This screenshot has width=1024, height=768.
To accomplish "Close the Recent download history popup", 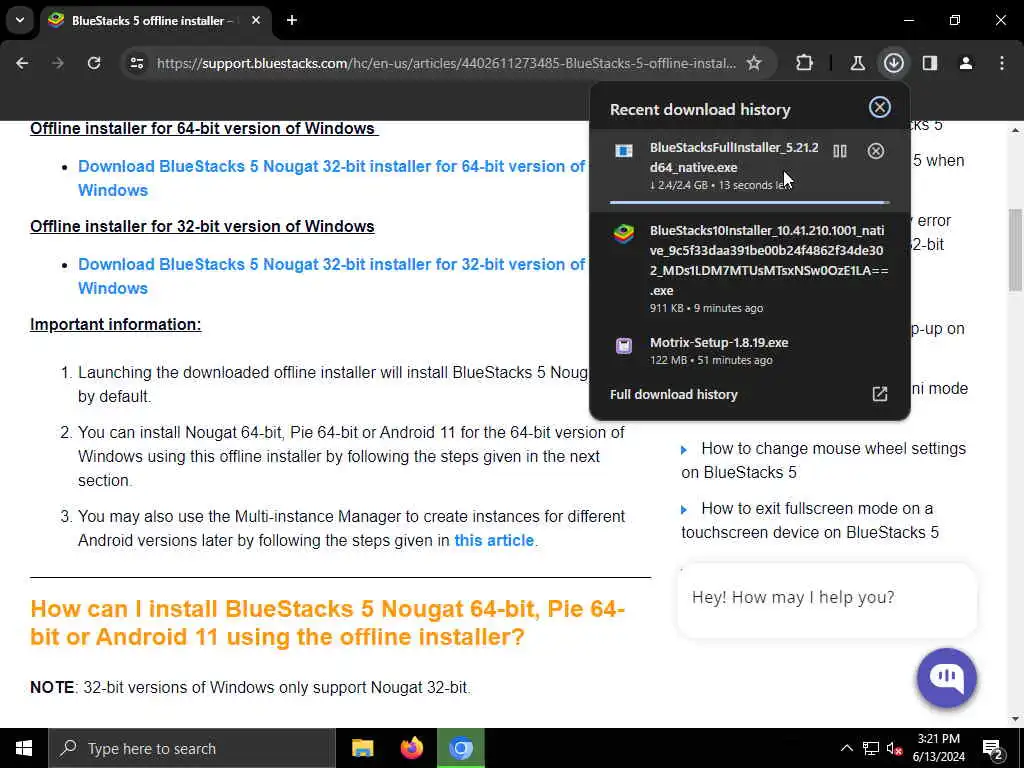I will (x=880, y=107).
